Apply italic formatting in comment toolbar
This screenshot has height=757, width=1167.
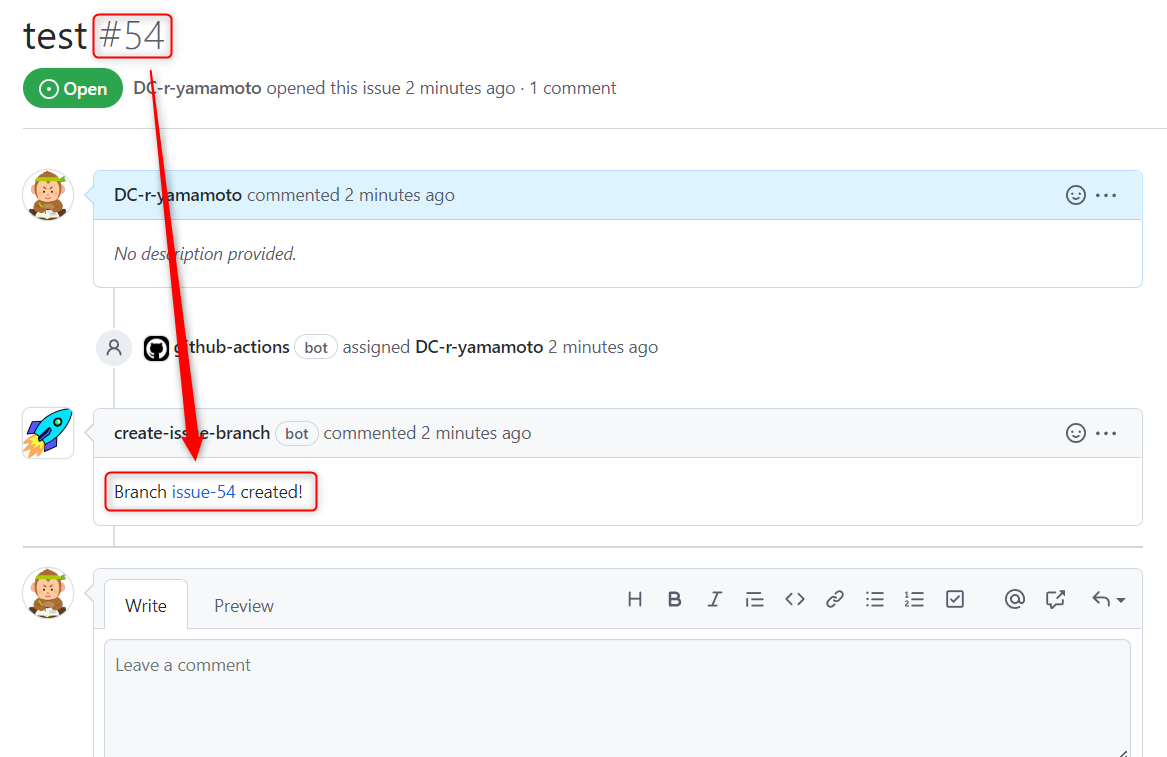[714, 599]
